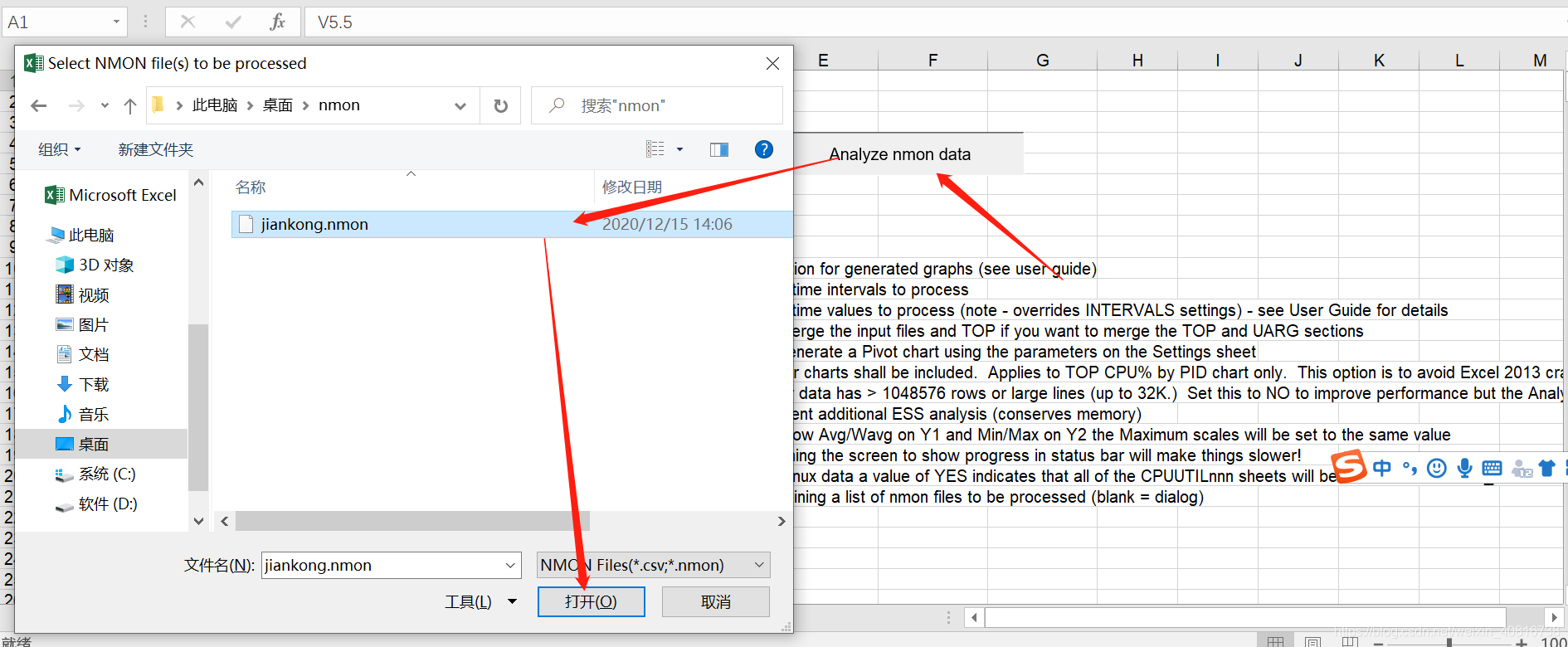
Task: Open 视频 folder in navigation tree
Action: (x=83, y=294)
